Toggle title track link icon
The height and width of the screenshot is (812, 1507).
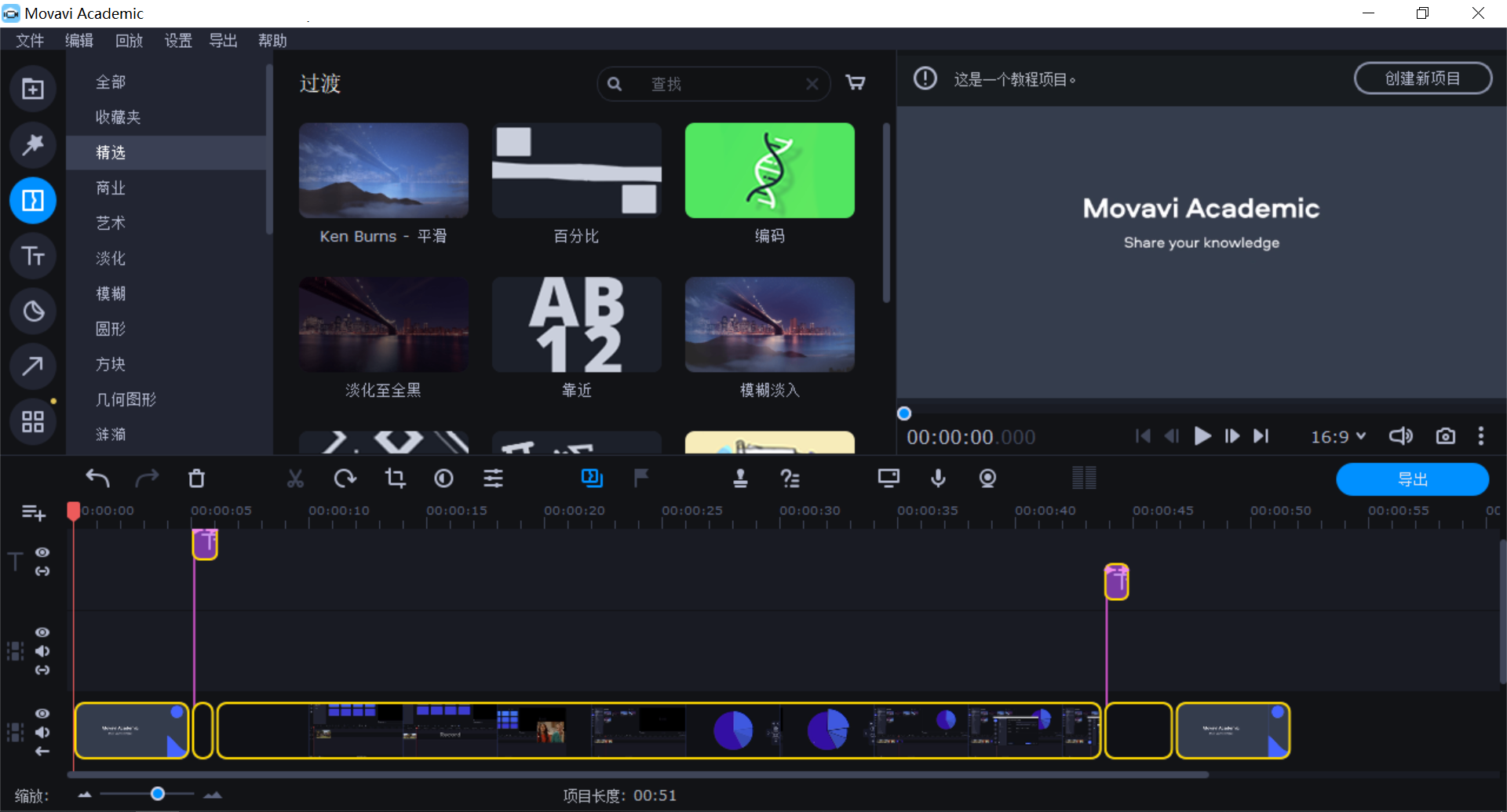(42, 571)
